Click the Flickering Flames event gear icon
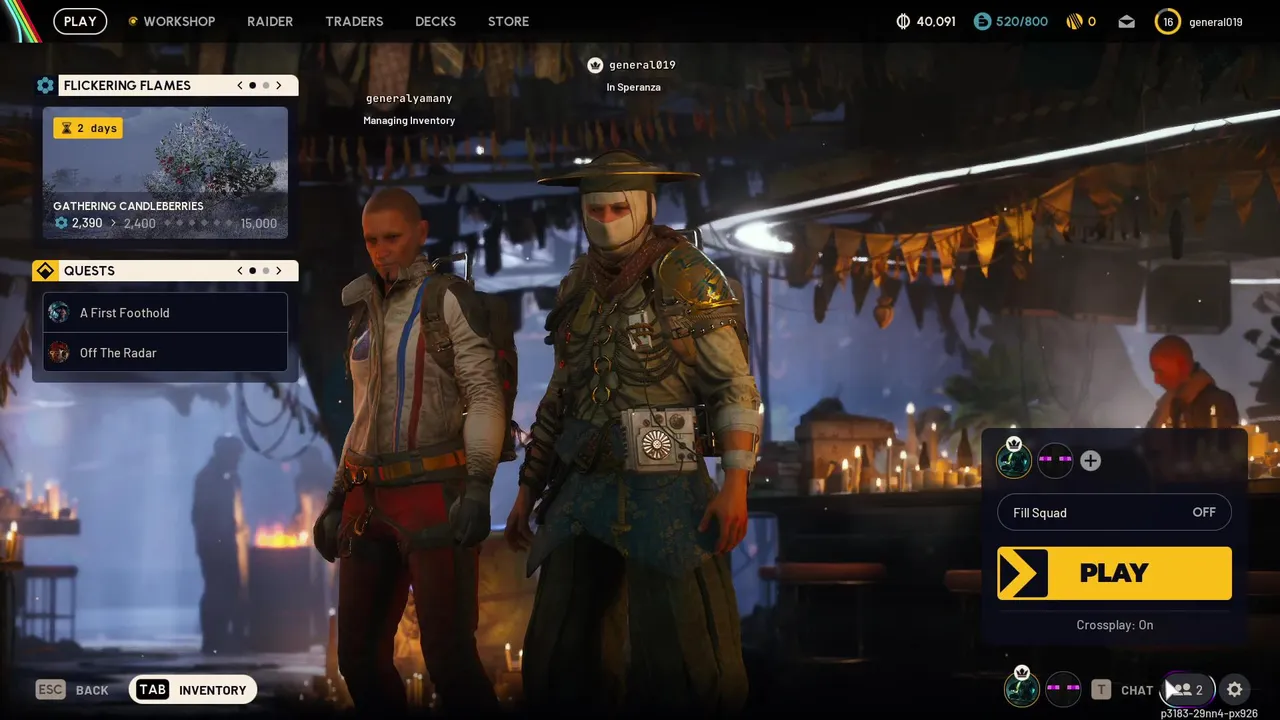 pos(45,85)
